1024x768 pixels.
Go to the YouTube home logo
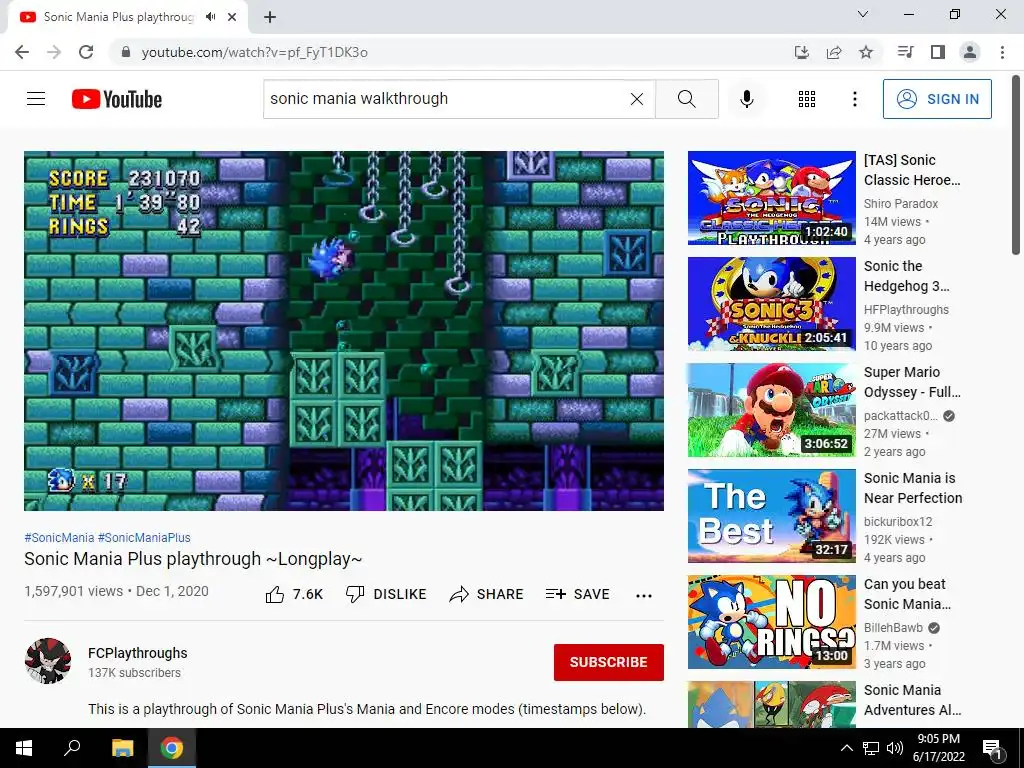tap(117, 99)
